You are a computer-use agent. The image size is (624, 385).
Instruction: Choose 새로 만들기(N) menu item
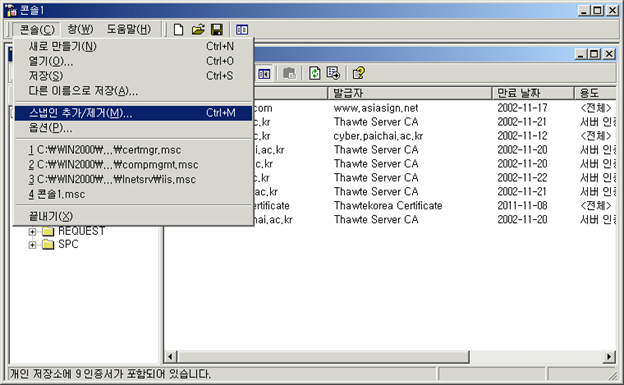[134, 46]
